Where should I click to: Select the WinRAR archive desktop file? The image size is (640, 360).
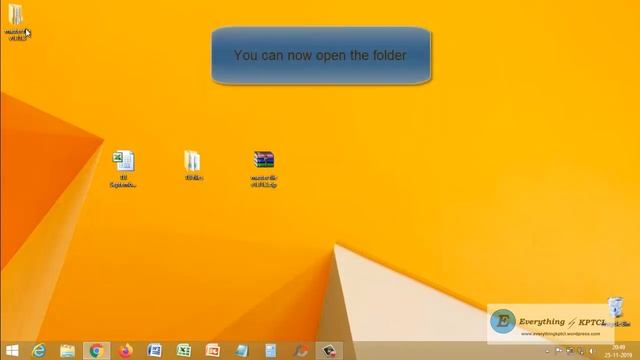[264, 160]
